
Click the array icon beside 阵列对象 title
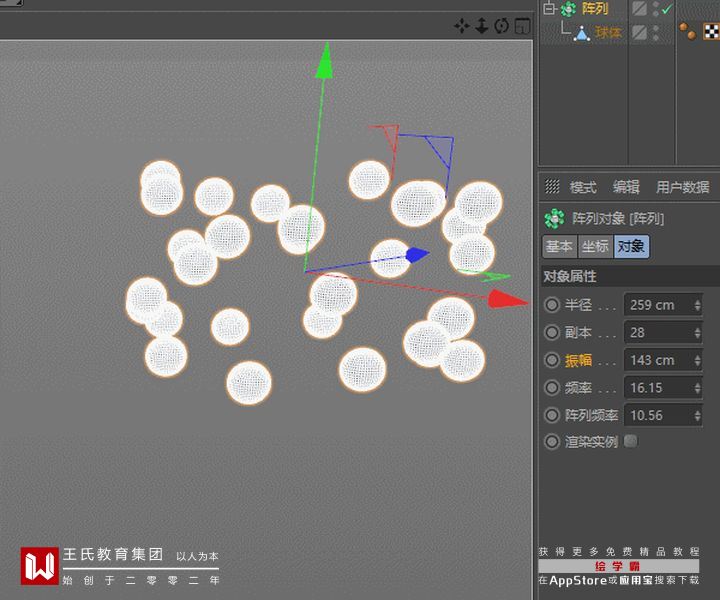pos(554,219)
